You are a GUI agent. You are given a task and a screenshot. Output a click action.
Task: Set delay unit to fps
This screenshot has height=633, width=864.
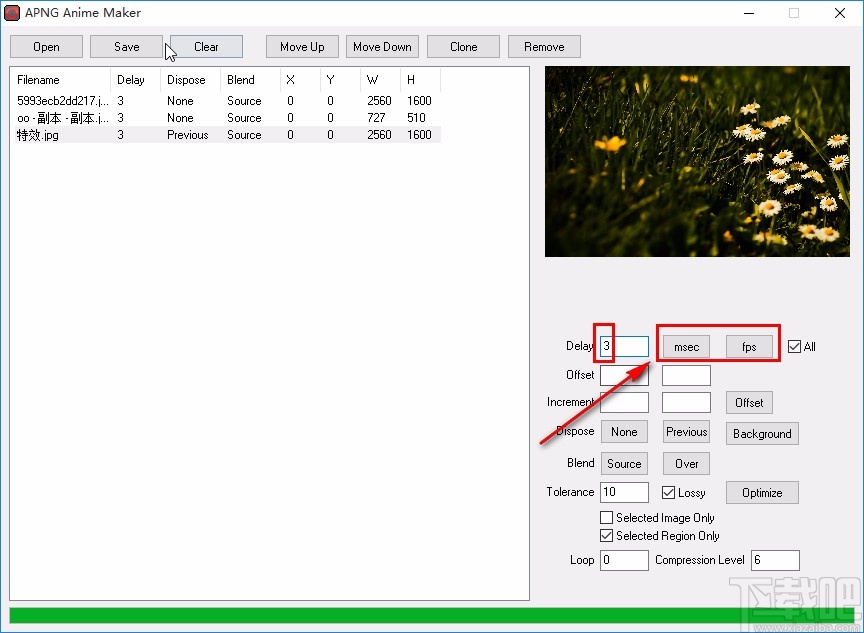pos(748,347)
